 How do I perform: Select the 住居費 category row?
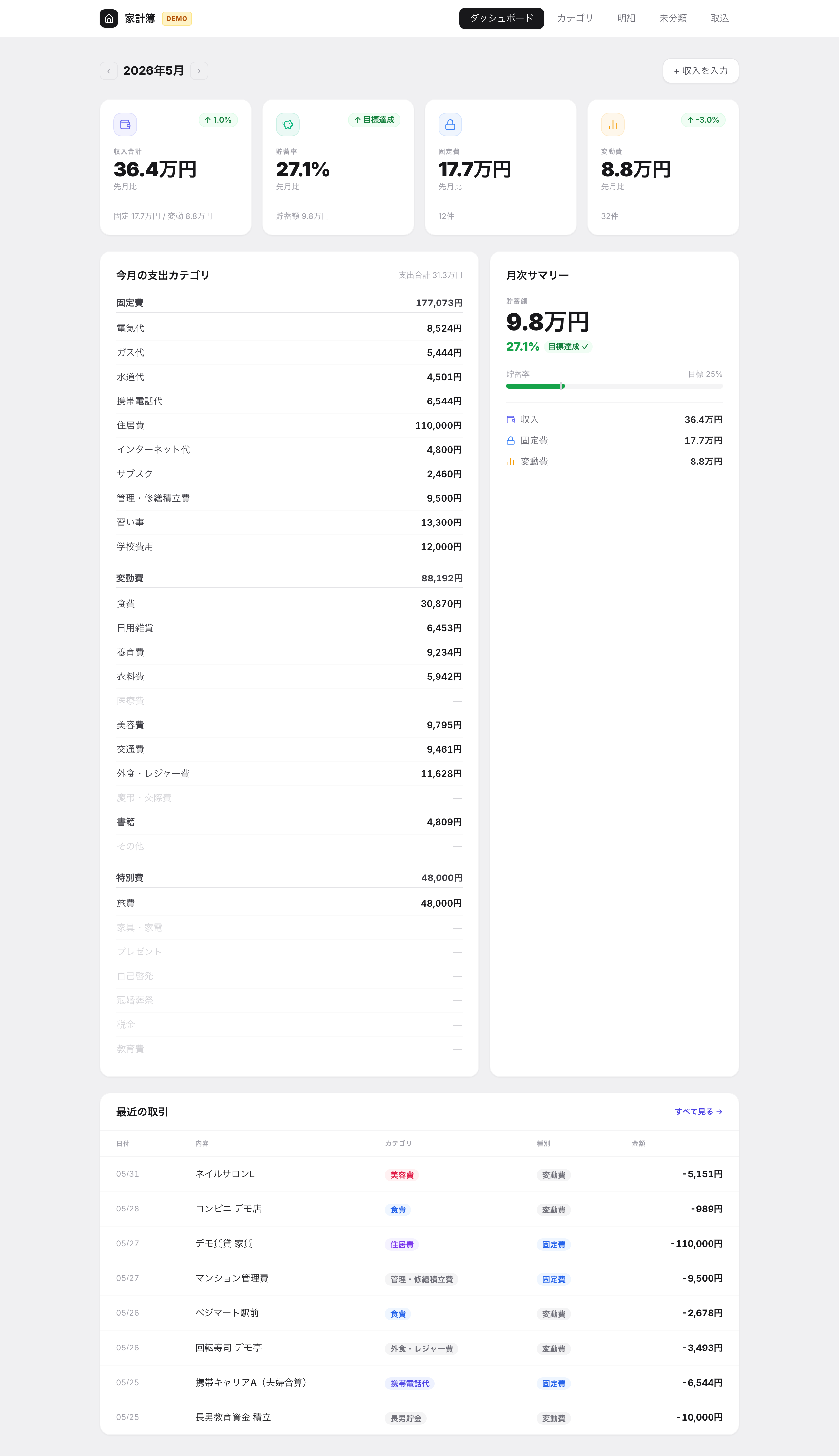[289, 425]
